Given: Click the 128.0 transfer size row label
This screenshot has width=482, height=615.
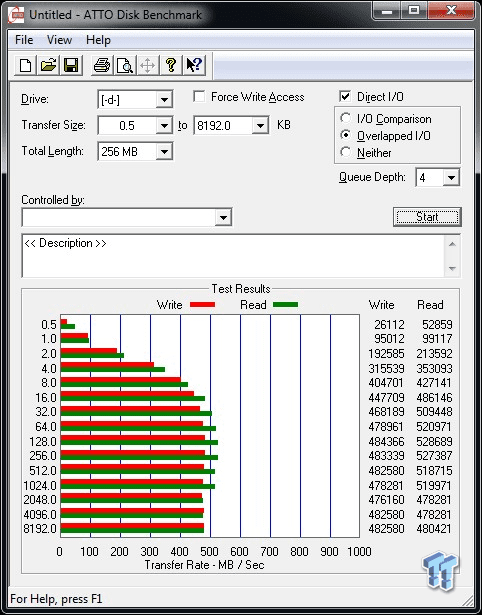Looking at the screenshot, I should coord(43,442).
